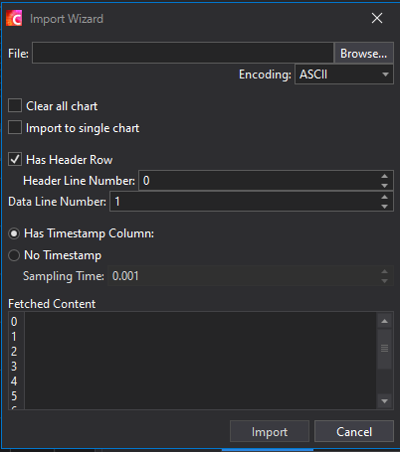This screenshot has height=452, width=400.
Task: Enable the Clear all chart checkbox
Action: [15, 105]
